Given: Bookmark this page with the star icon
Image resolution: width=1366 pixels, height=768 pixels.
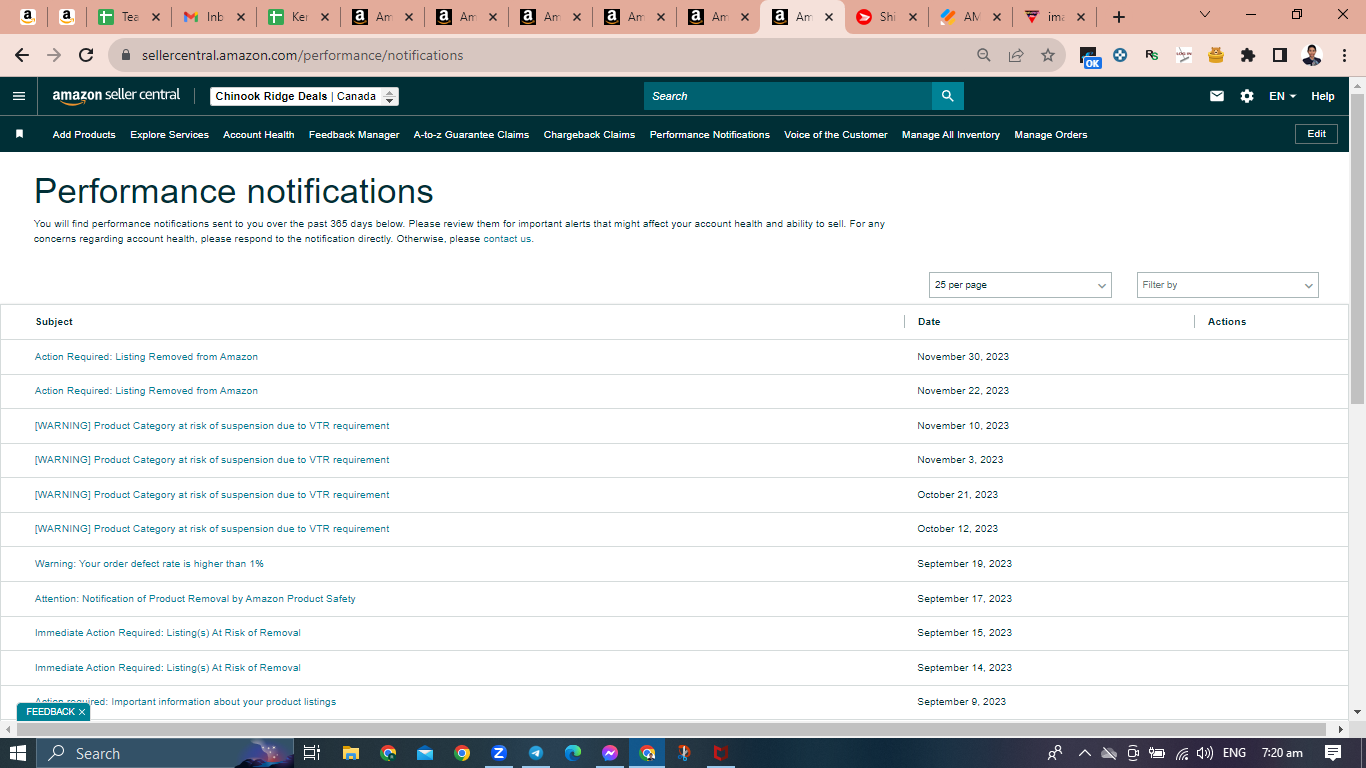Looking at the screenshot, I should (x=1048, y=56).
